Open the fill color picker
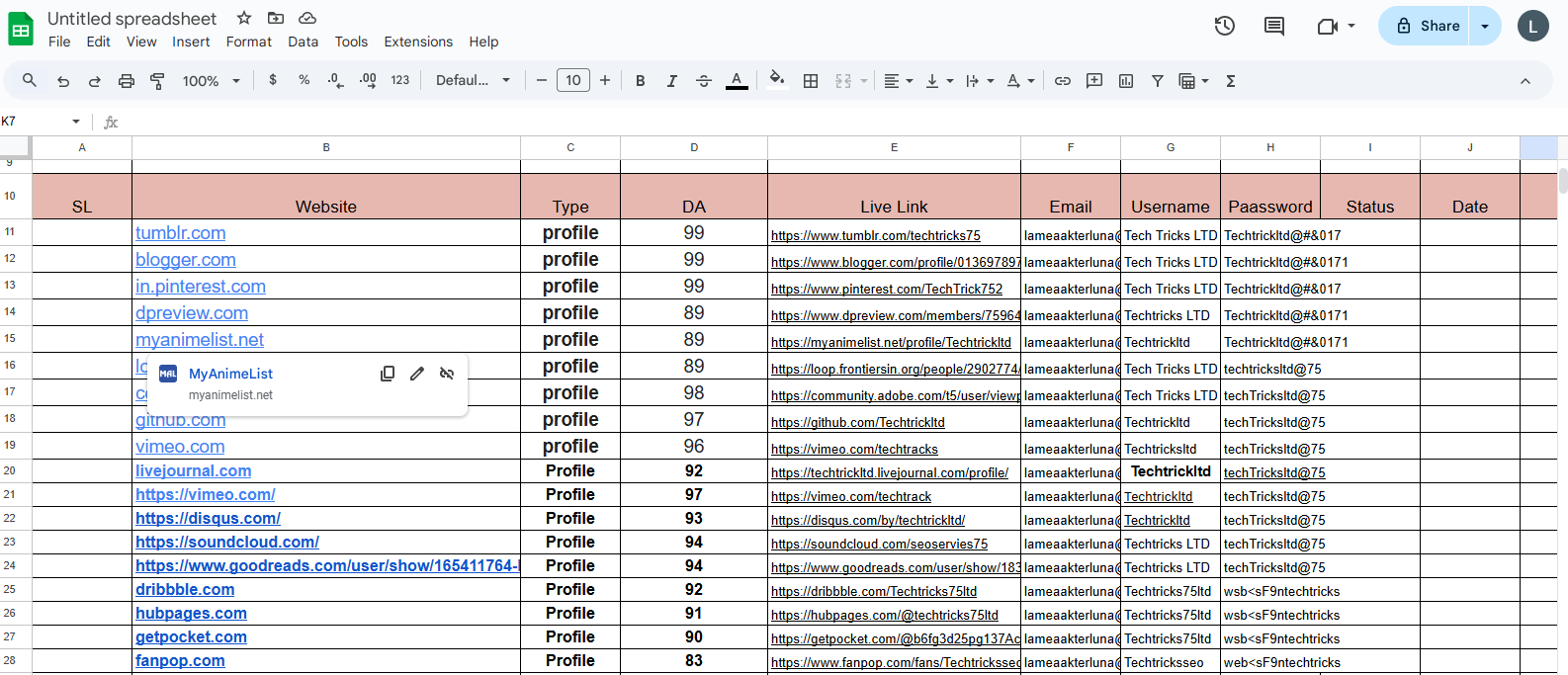This screenshot has width=1568, height=675. click(777, 81)
